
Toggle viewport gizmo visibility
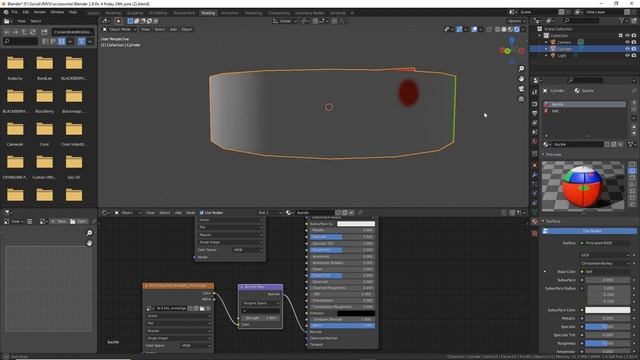pyautogui.click(x=459, y=29)
